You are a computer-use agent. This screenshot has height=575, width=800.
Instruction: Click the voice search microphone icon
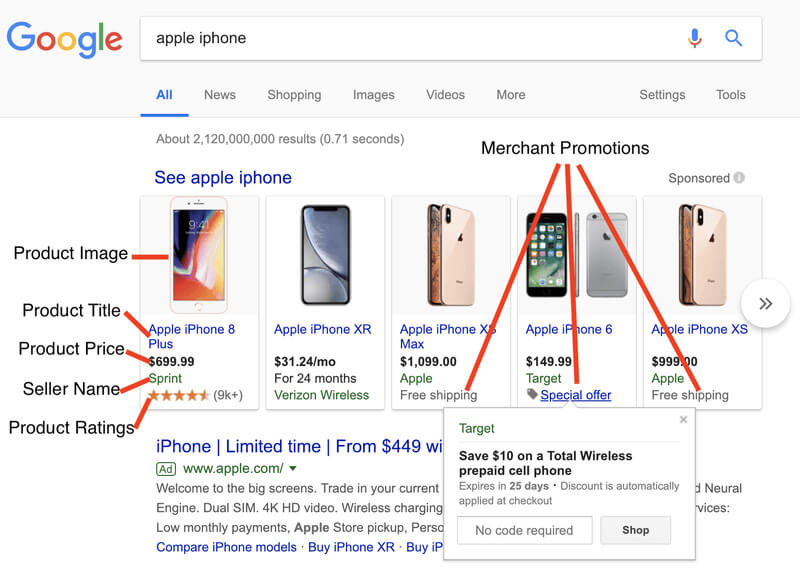click(695, 38)
